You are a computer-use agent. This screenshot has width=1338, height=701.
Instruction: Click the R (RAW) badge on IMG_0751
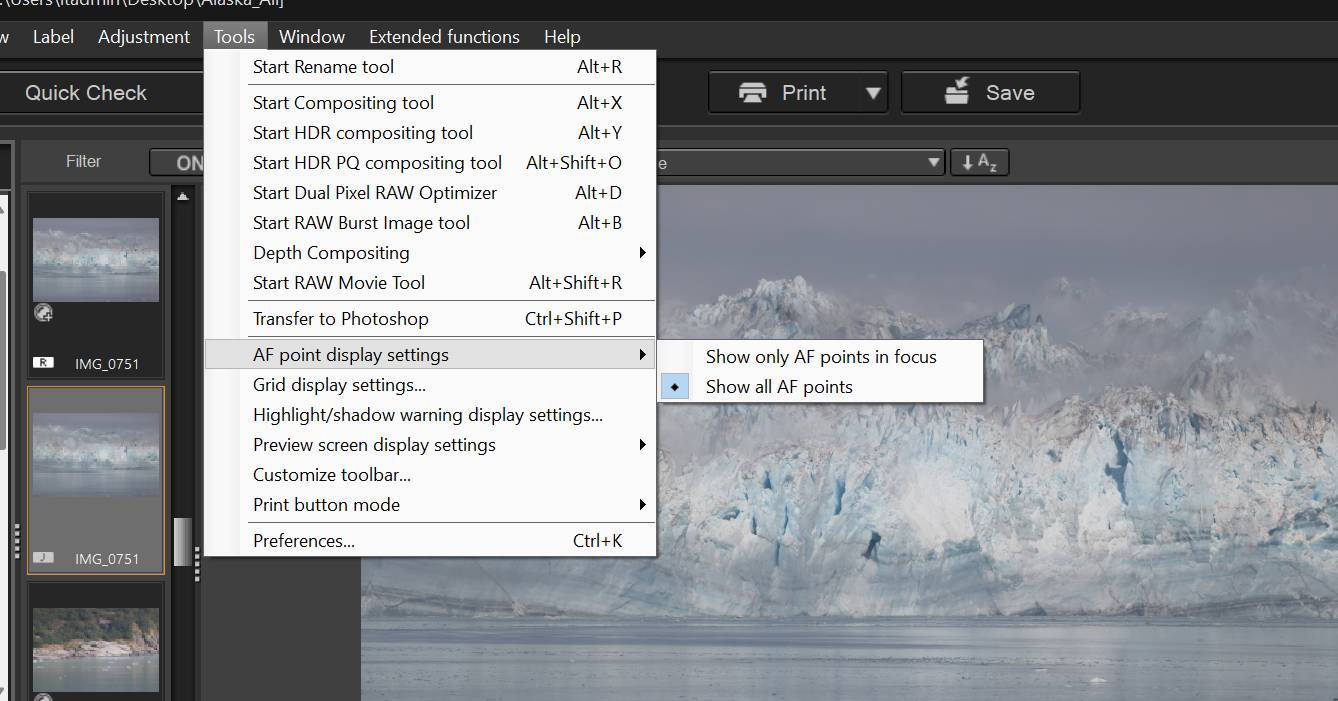click(43, 363)
